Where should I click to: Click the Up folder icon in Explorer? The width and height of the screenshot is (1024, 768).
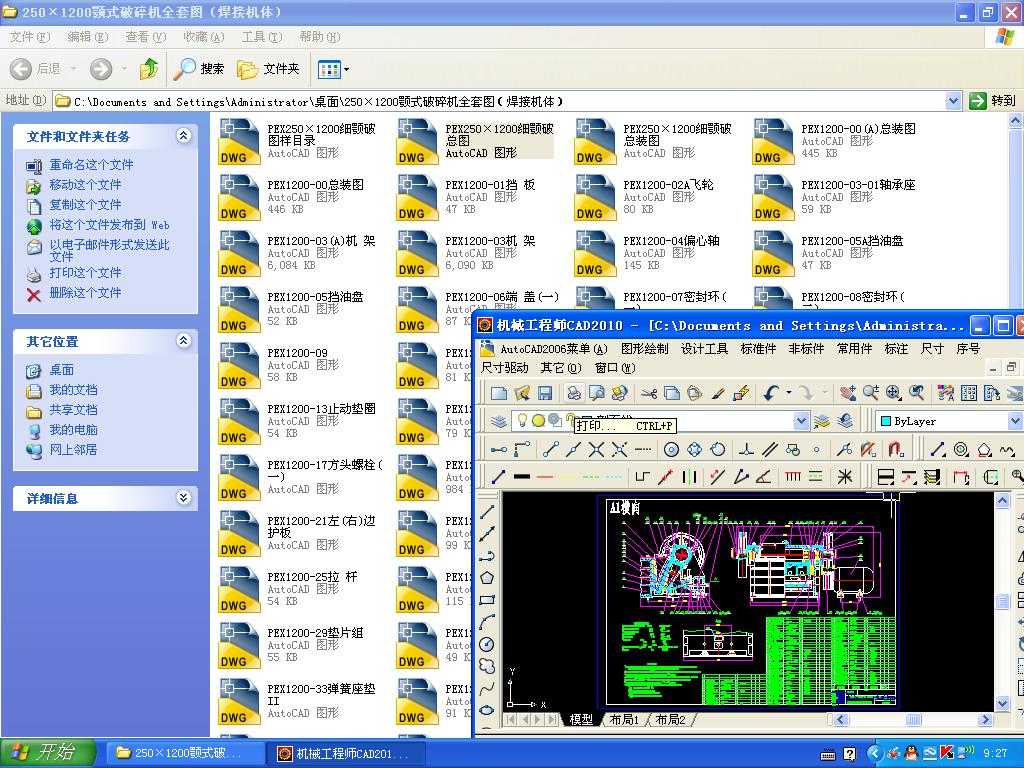[149, 69]
